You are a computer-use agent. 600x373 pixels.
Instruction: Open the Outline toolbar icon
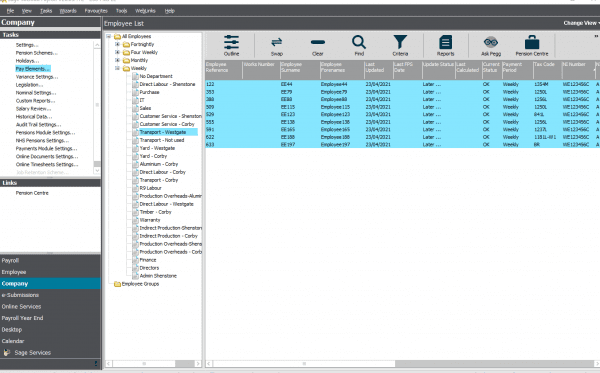click(232, 42)
